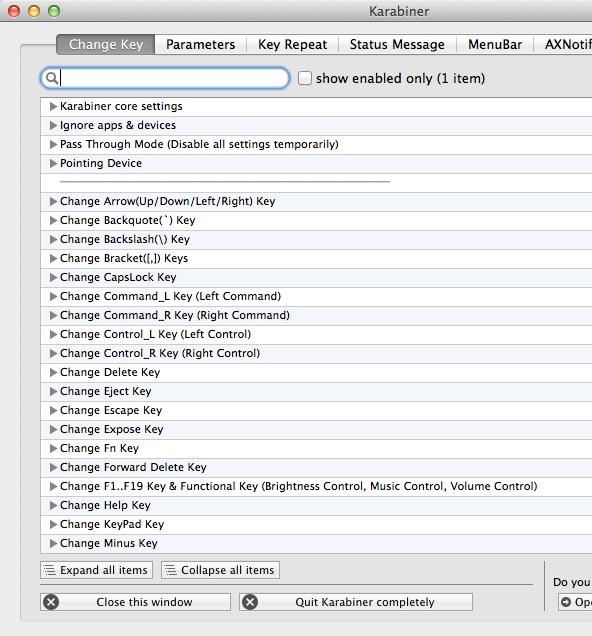Open the Status Message tab
Screen dimensions: 592x636
tap(397, 44)
